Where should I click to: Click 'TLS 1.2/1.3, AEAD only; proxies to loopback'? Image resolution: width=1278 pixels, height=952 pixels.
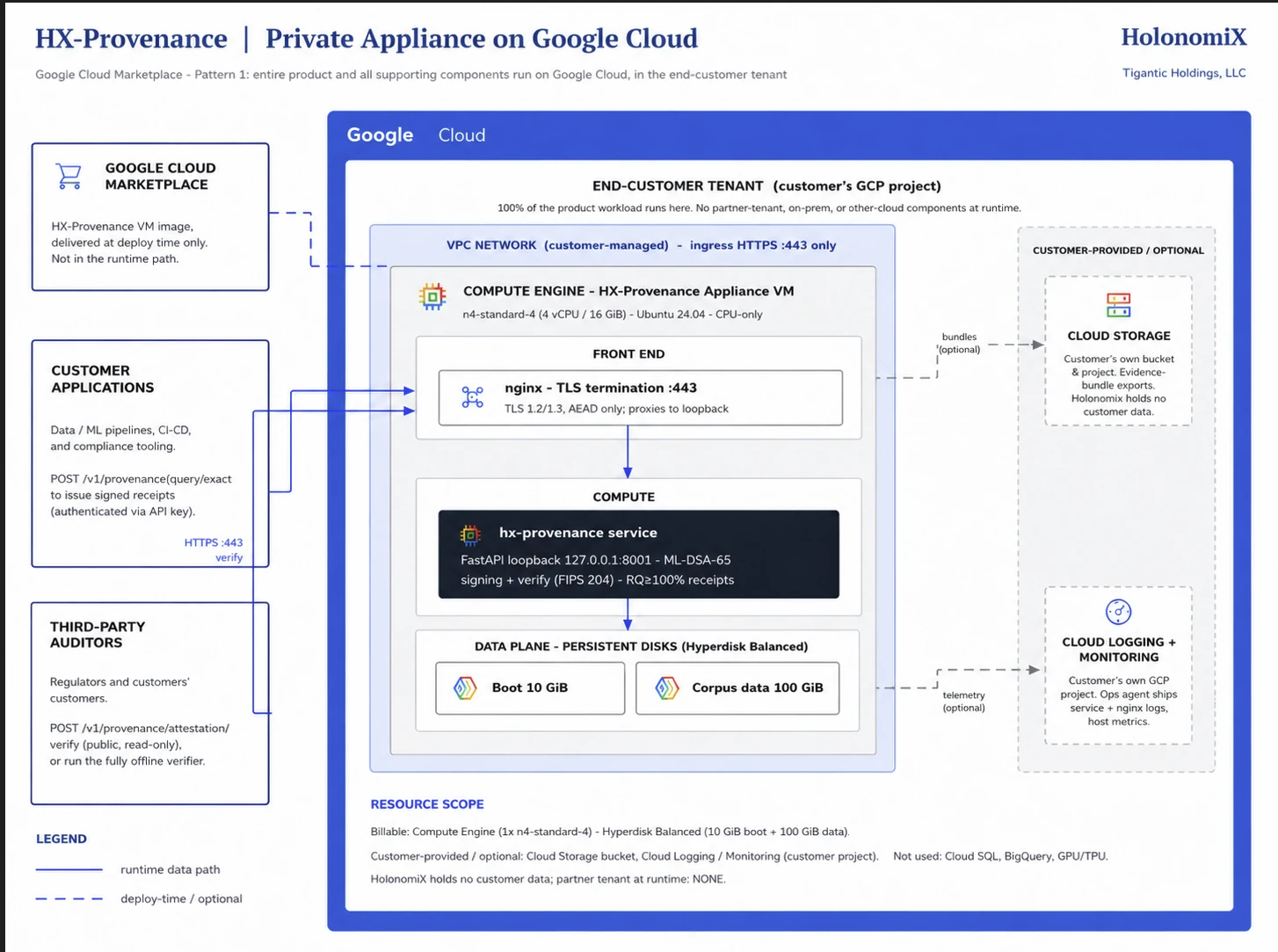click(616, 409)
